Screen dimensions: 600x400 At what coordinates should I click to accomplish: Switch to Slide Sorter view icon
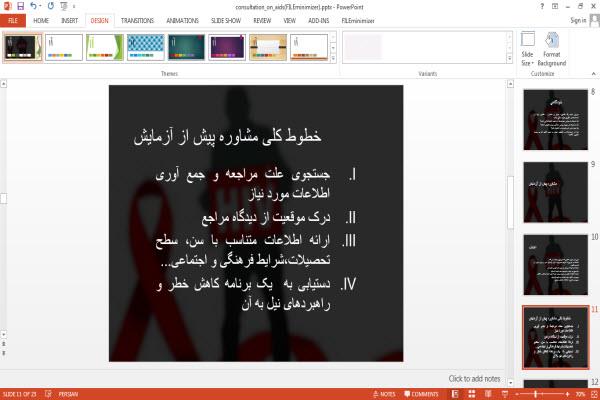(472, 394)
